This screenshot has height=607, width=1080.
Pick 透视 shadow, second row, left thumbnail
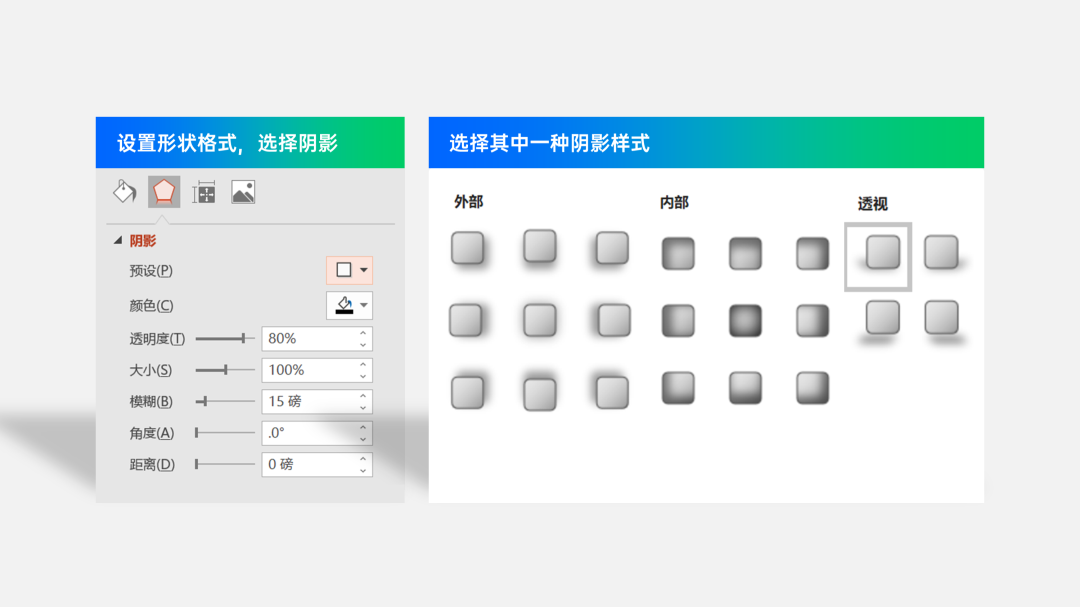point(882,318)
